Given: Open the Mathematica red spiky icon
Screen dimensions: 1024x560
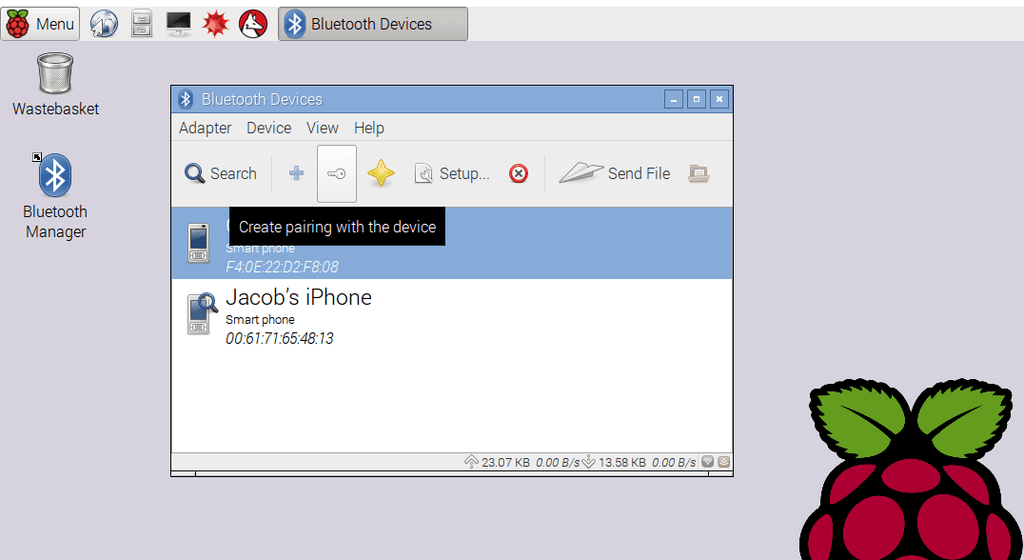Looking at the screenshot, I should pos(216,24).
